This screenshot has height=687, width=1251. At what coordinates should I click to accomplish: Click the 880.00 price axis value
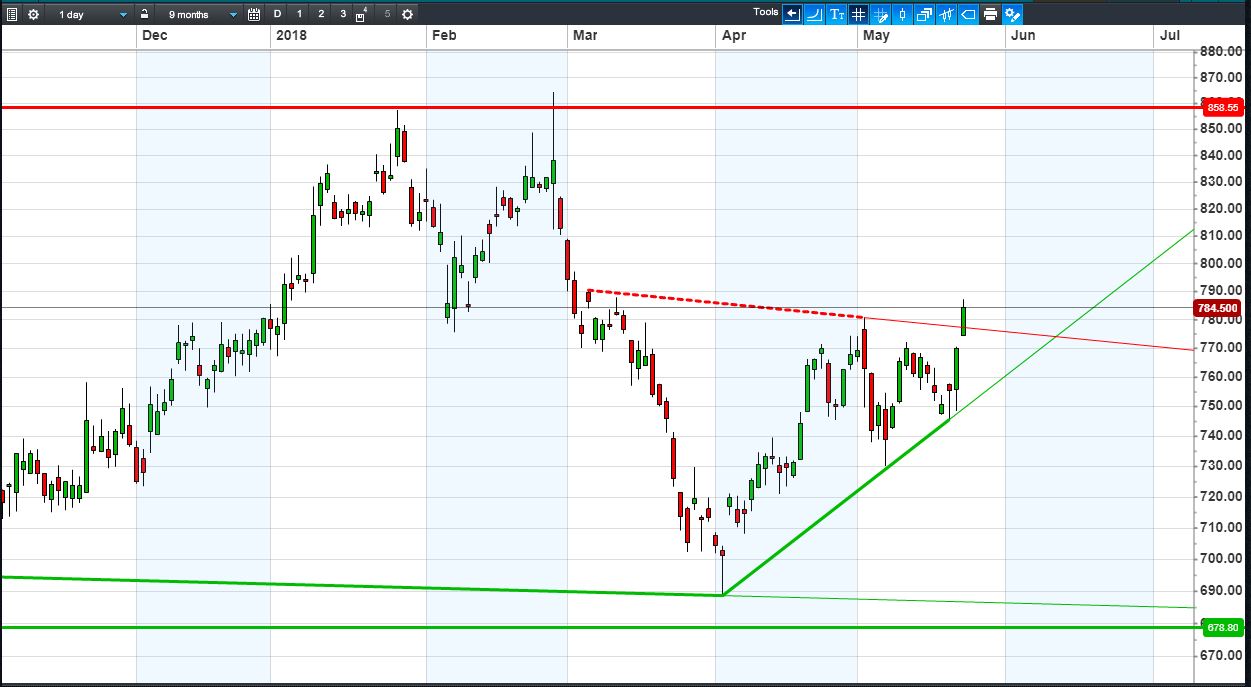1221,52
